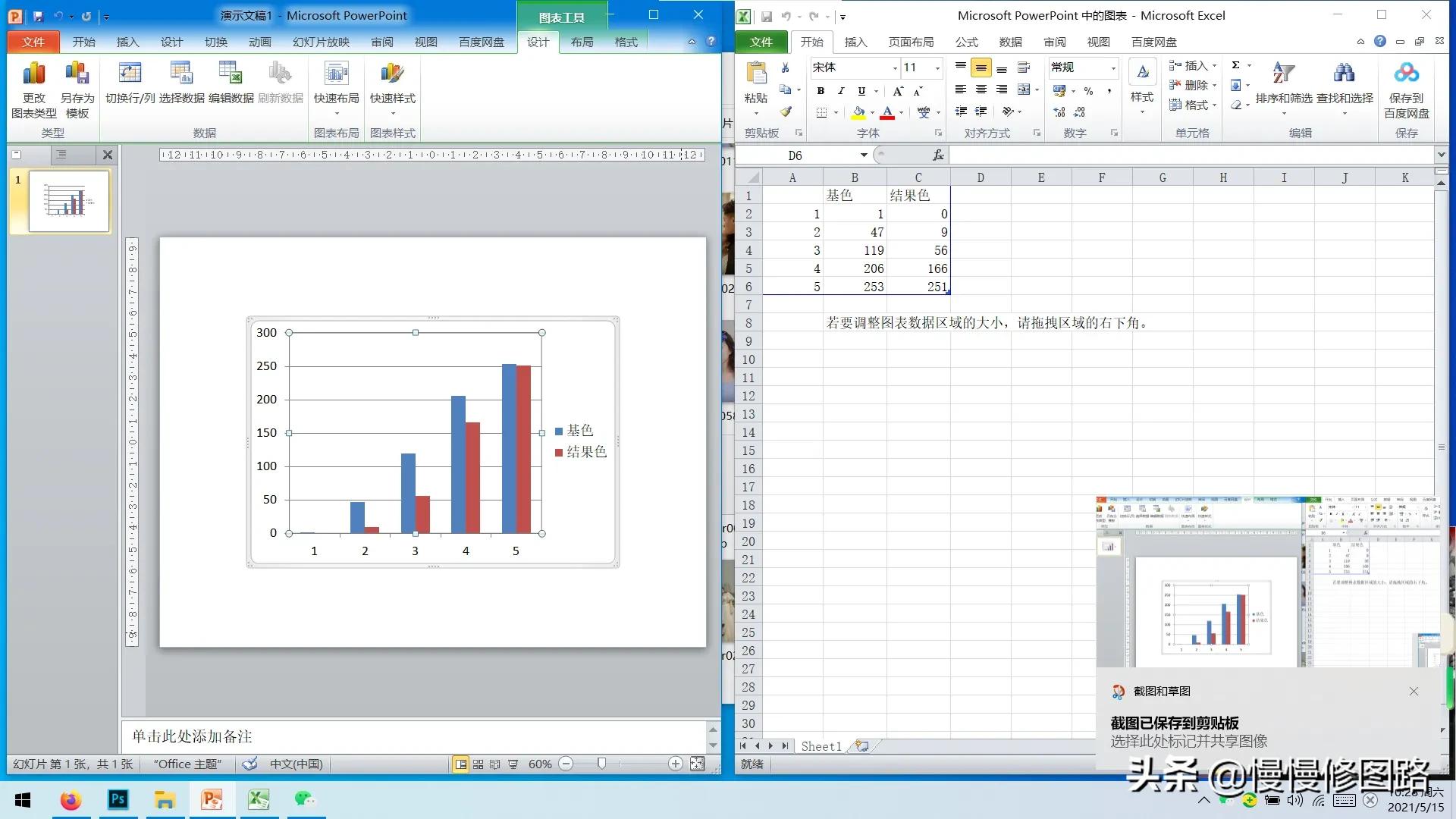
Task: Click Percent Style icon in Excel
Action: click(x=1088, y=91)
